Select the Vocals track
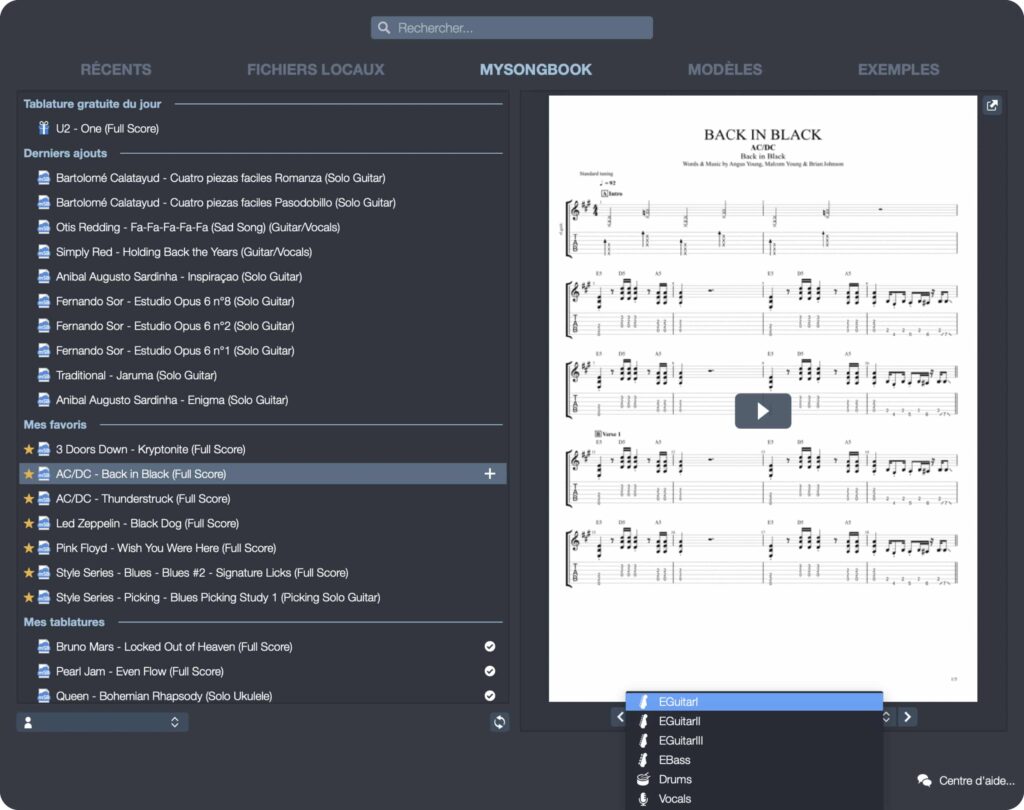Viewport: 1024px width, 810px height. (754, 798)
